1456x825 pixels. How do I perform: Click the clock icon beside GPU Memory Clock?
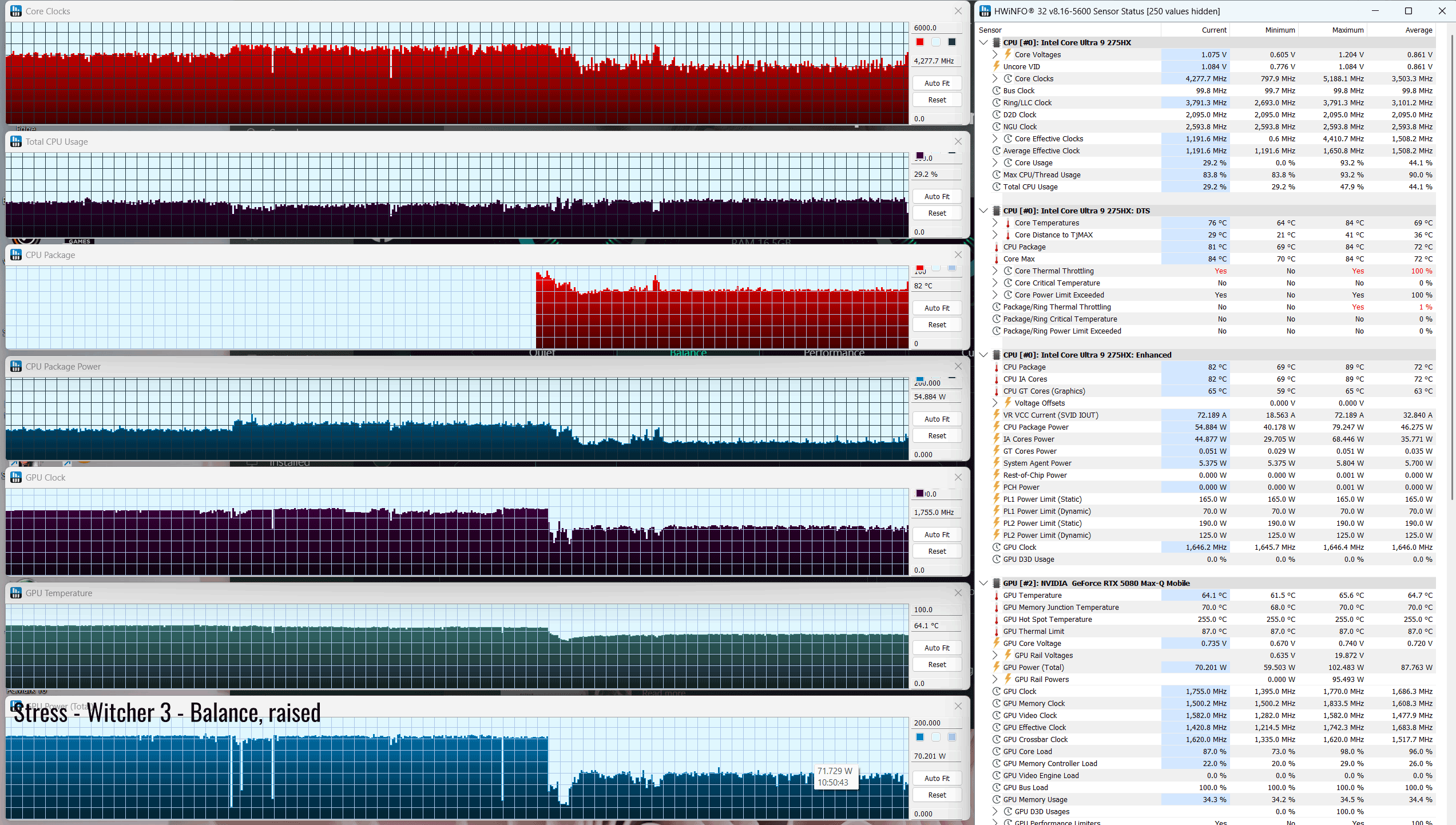click(x=996, y=703)
